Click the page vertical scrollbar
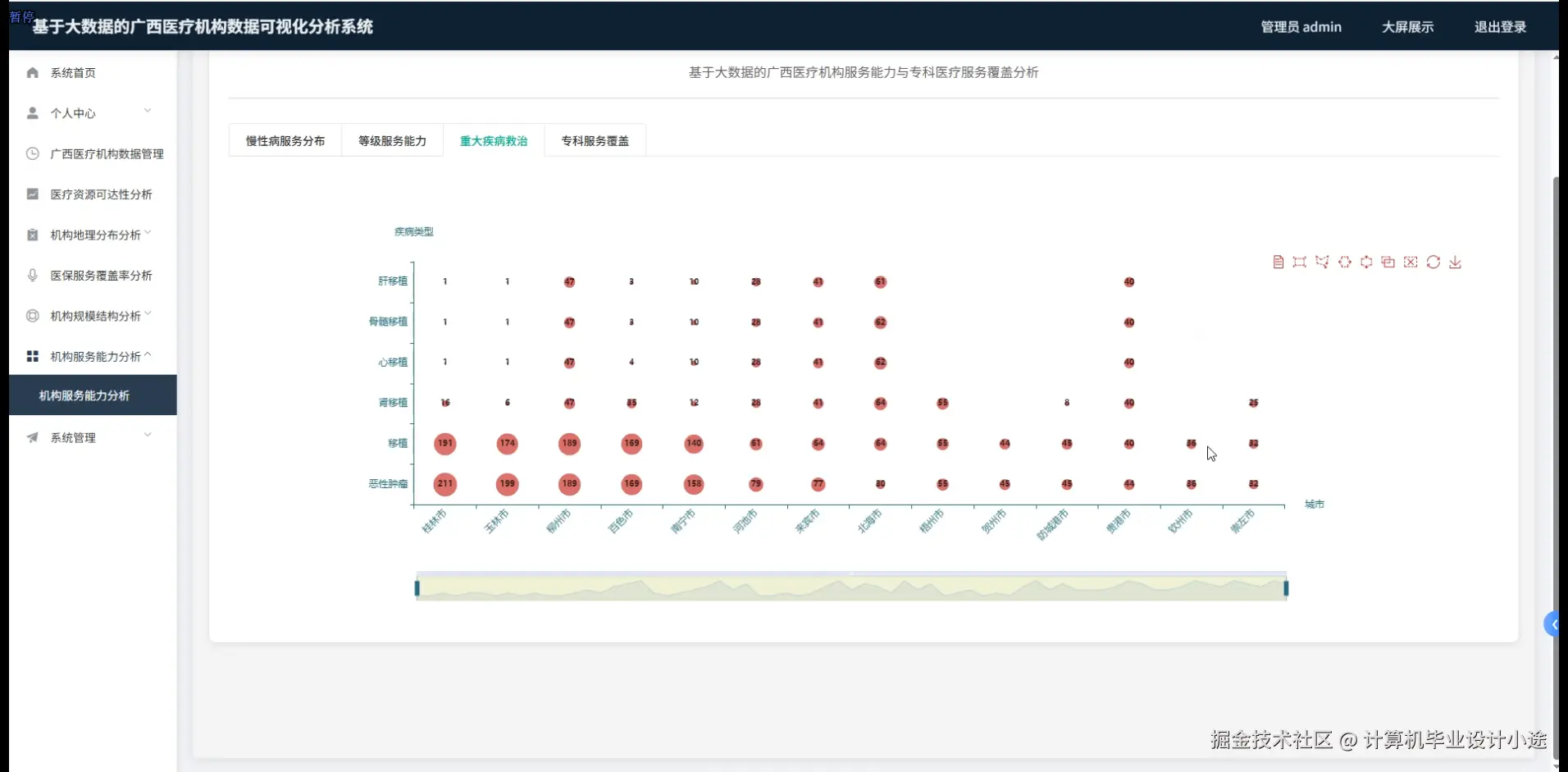The width and height of the screenshot is (1568, 772). [x=1556, y=469]
